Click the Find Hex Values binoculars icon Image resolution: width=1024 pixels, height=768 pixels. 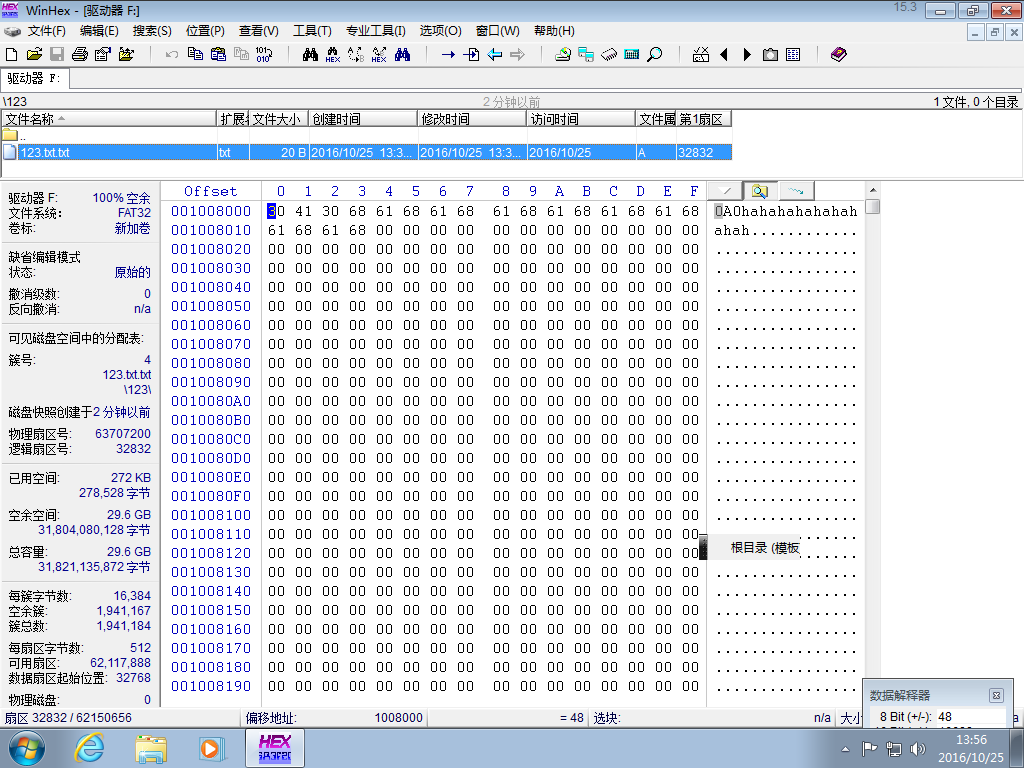point(332,55)
